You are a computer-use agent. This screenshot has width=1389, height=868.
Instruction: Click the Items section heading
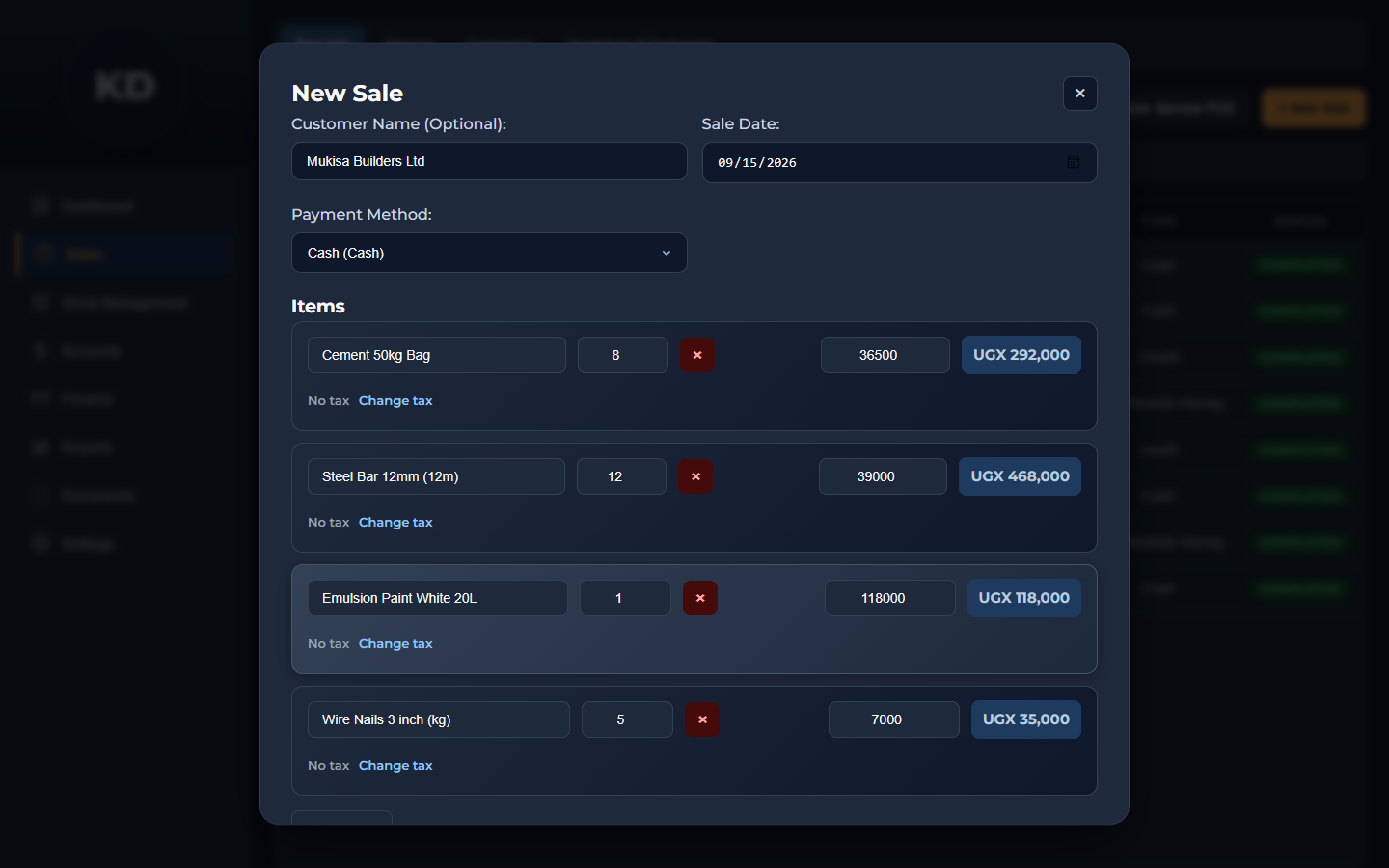click(x=318, y=306)
